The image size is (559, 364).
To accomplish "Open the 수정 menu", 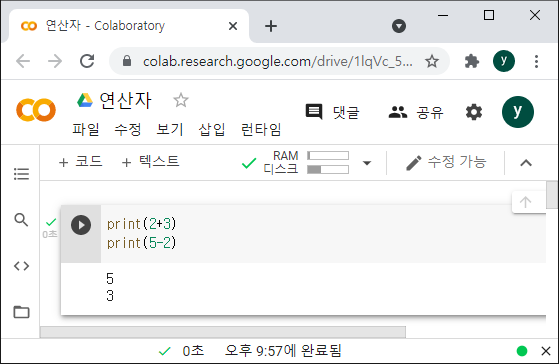I will pyautogui.click(x=128, y=129).
